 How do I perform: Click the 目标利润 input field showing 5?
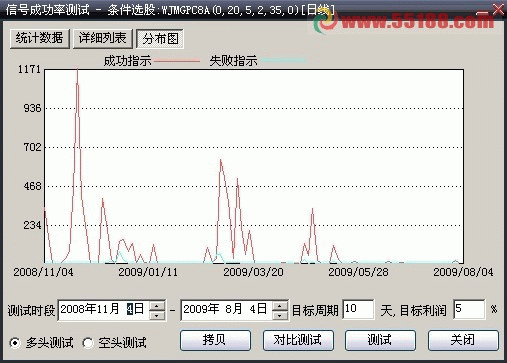[469, 310]
